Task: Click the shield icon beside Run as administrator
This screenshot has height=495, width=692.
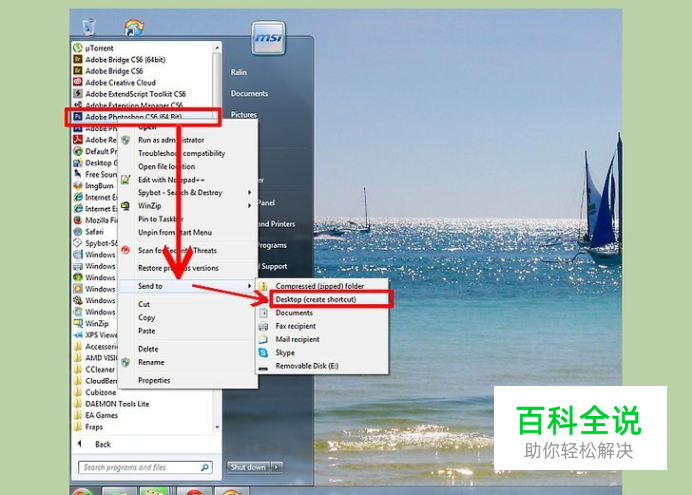Action: tap(126, 140)
